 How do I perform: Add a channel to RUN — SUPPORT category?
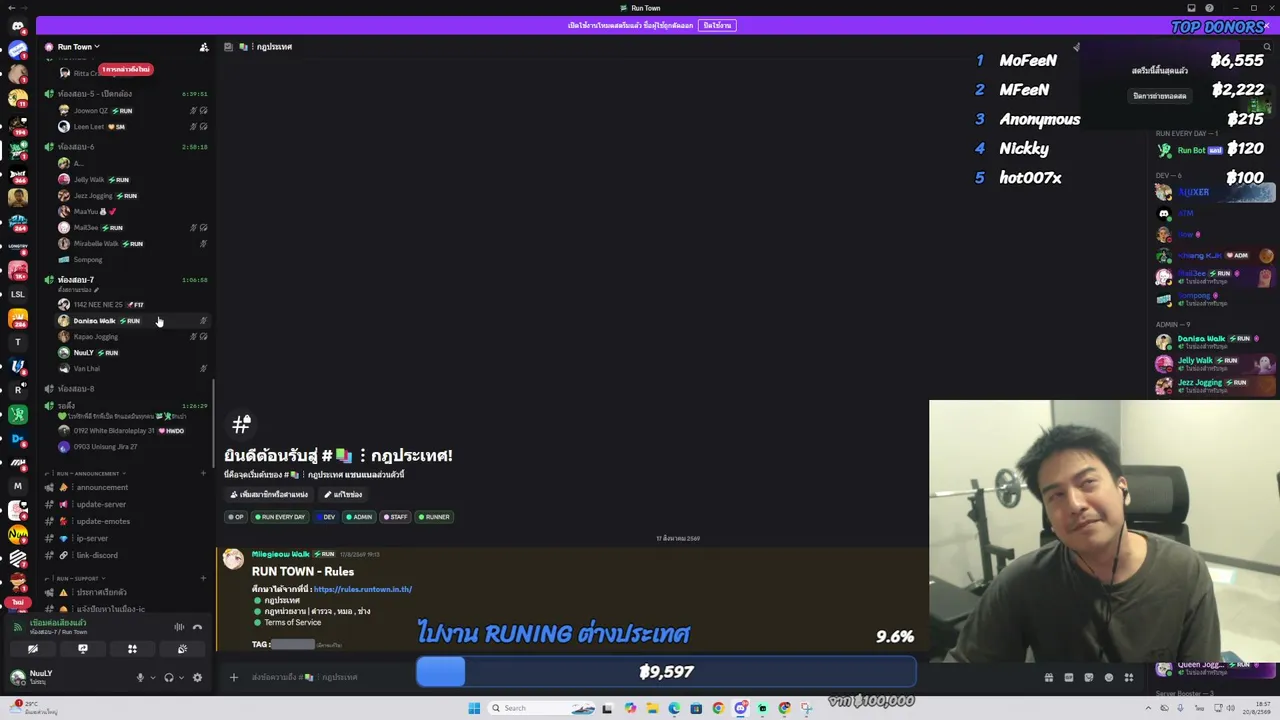click(204, 578)
